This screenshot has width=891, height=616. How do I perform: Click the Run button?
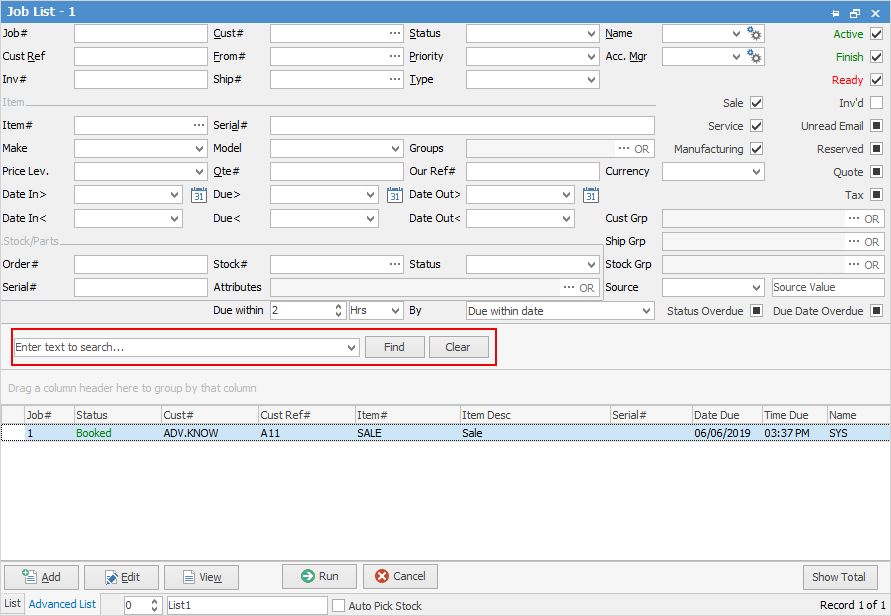[x=319, y=577]
